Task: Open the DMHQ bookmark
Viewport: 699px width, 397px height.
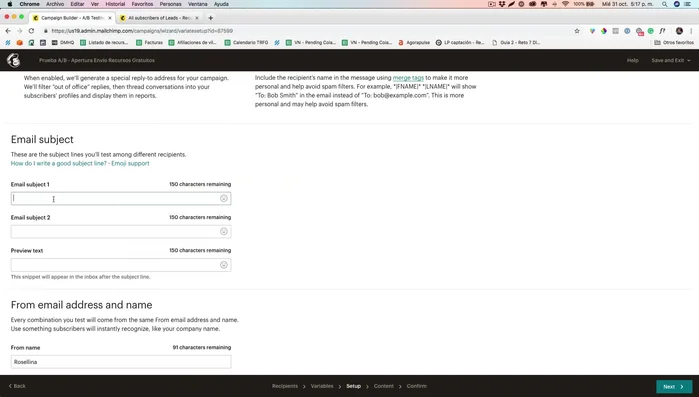Action: tap(63, 43)
